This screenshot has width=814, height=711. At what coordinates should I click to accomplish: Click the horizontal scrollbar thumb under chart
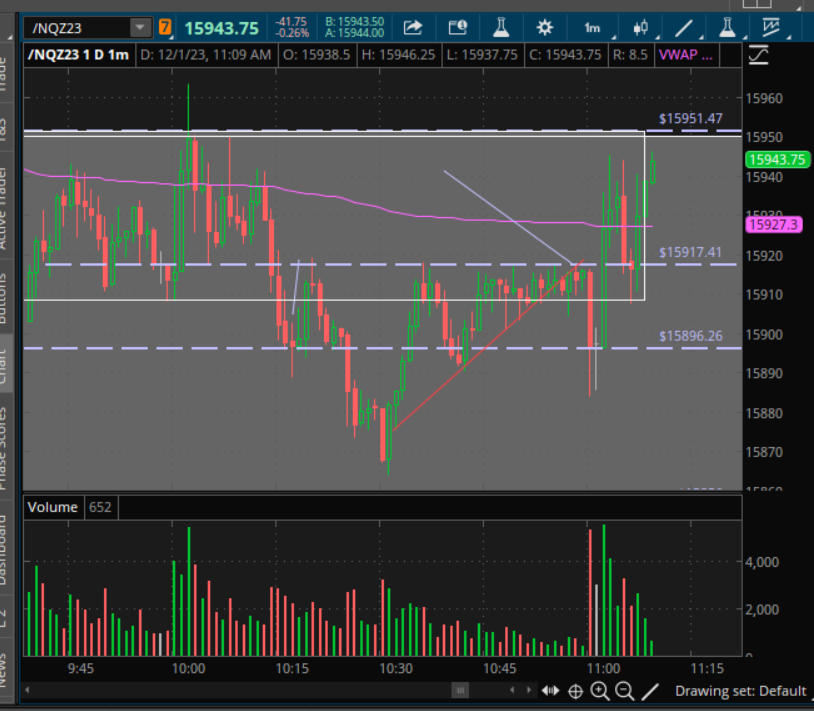coord(460,690)
